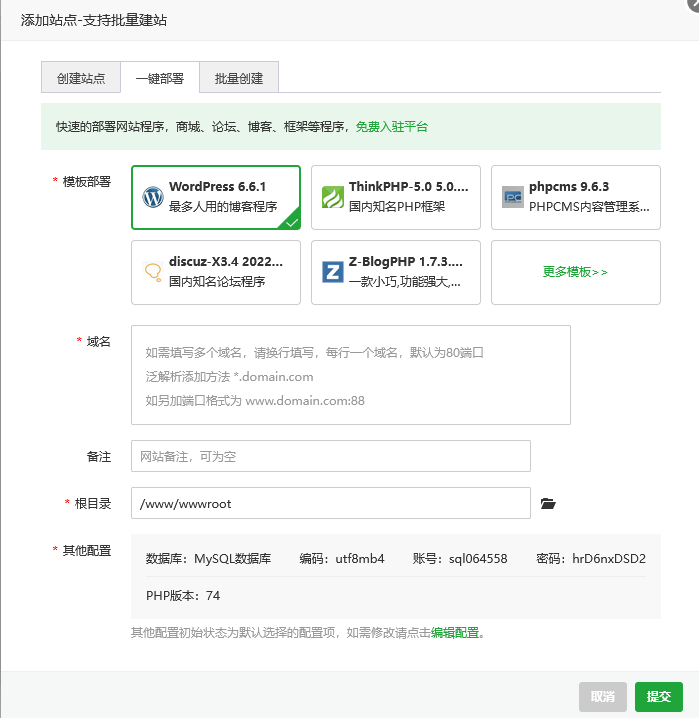This screenshot has height=718, width=699.
Task: Focus the 域名 text area
Action: pos(350,375)
